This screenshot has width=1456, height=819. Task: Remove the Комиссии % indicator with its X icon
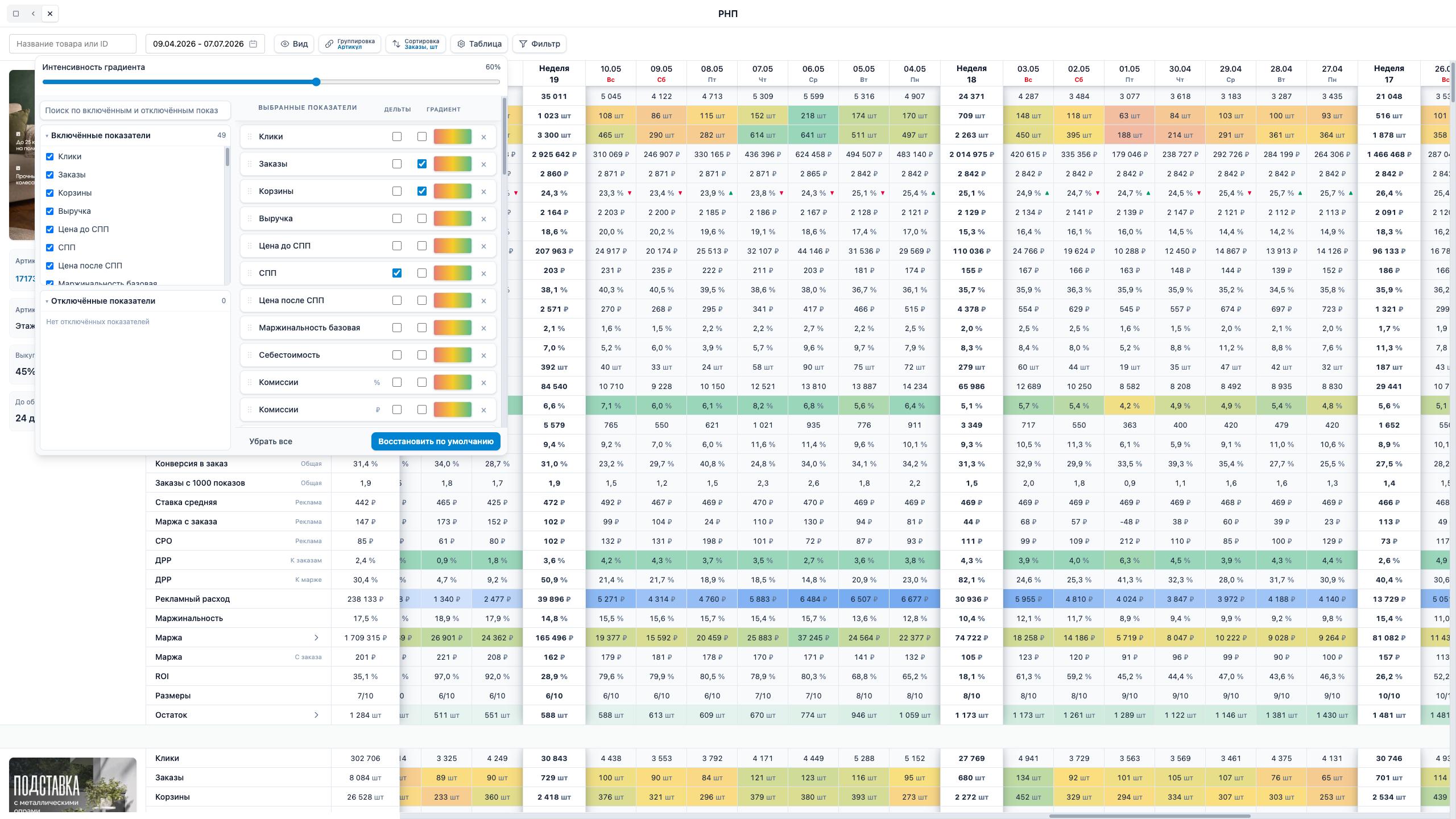[x=483, y=383]
